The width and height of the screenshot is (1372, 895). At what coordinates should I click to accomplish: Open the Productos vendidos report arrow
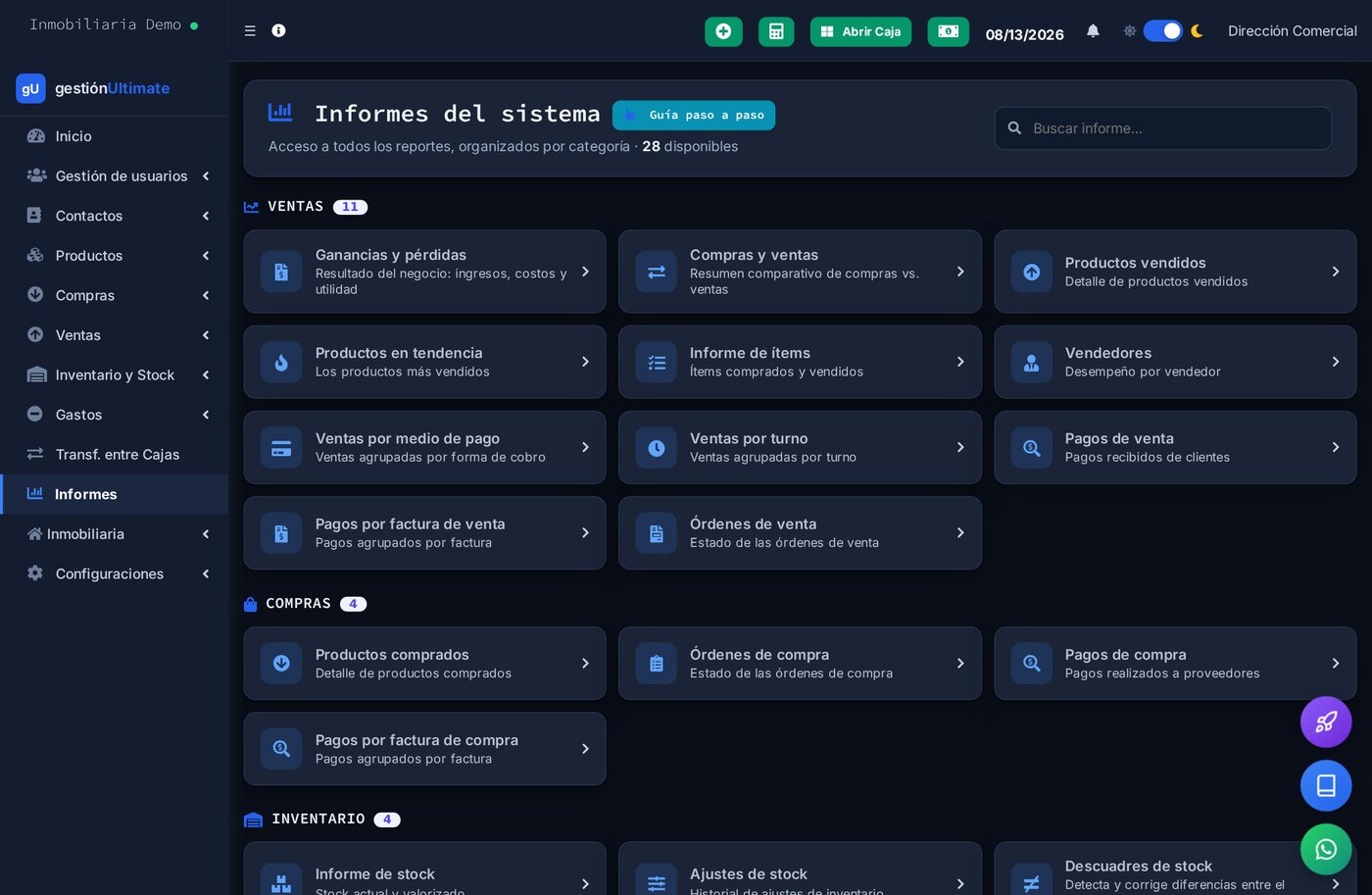tap(1335, 272)
